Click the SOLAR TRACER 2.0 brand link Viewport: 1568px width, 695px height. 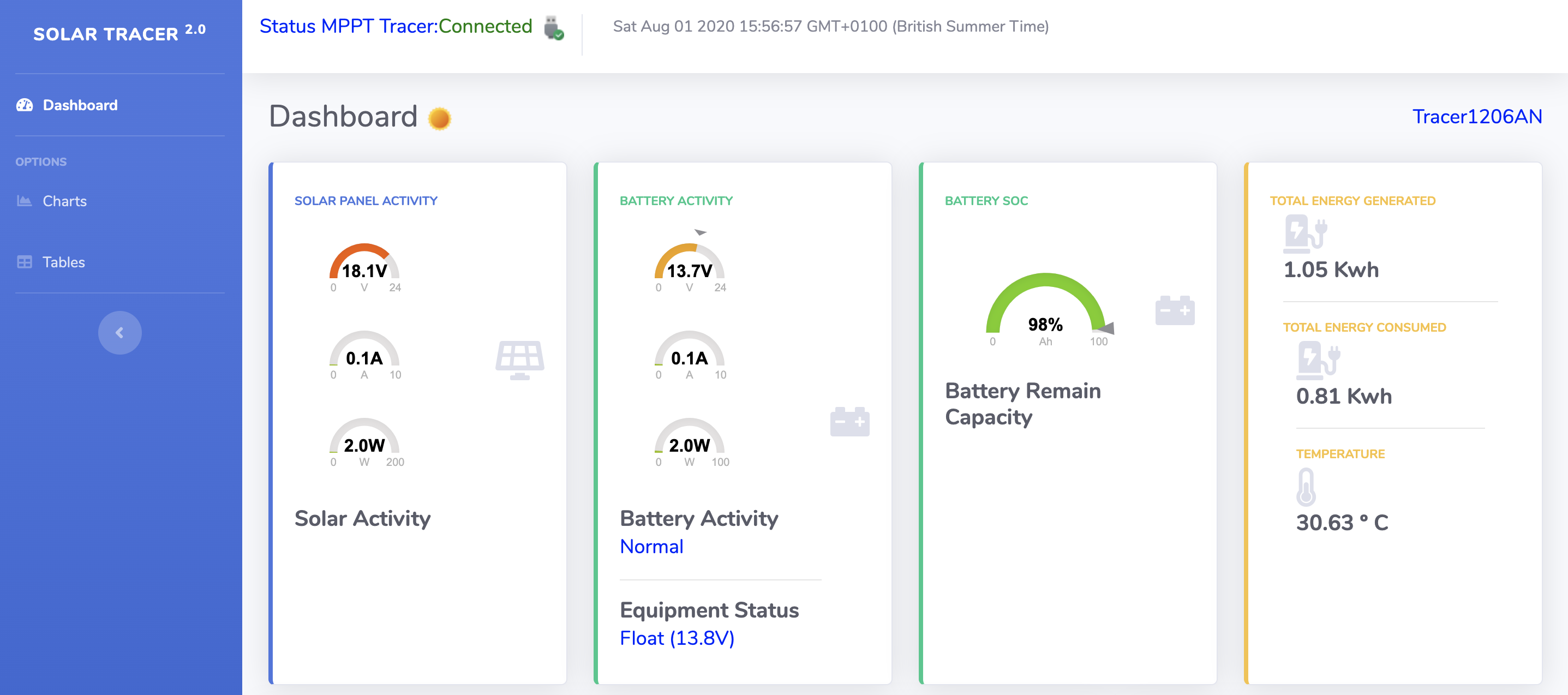point(120,33)
